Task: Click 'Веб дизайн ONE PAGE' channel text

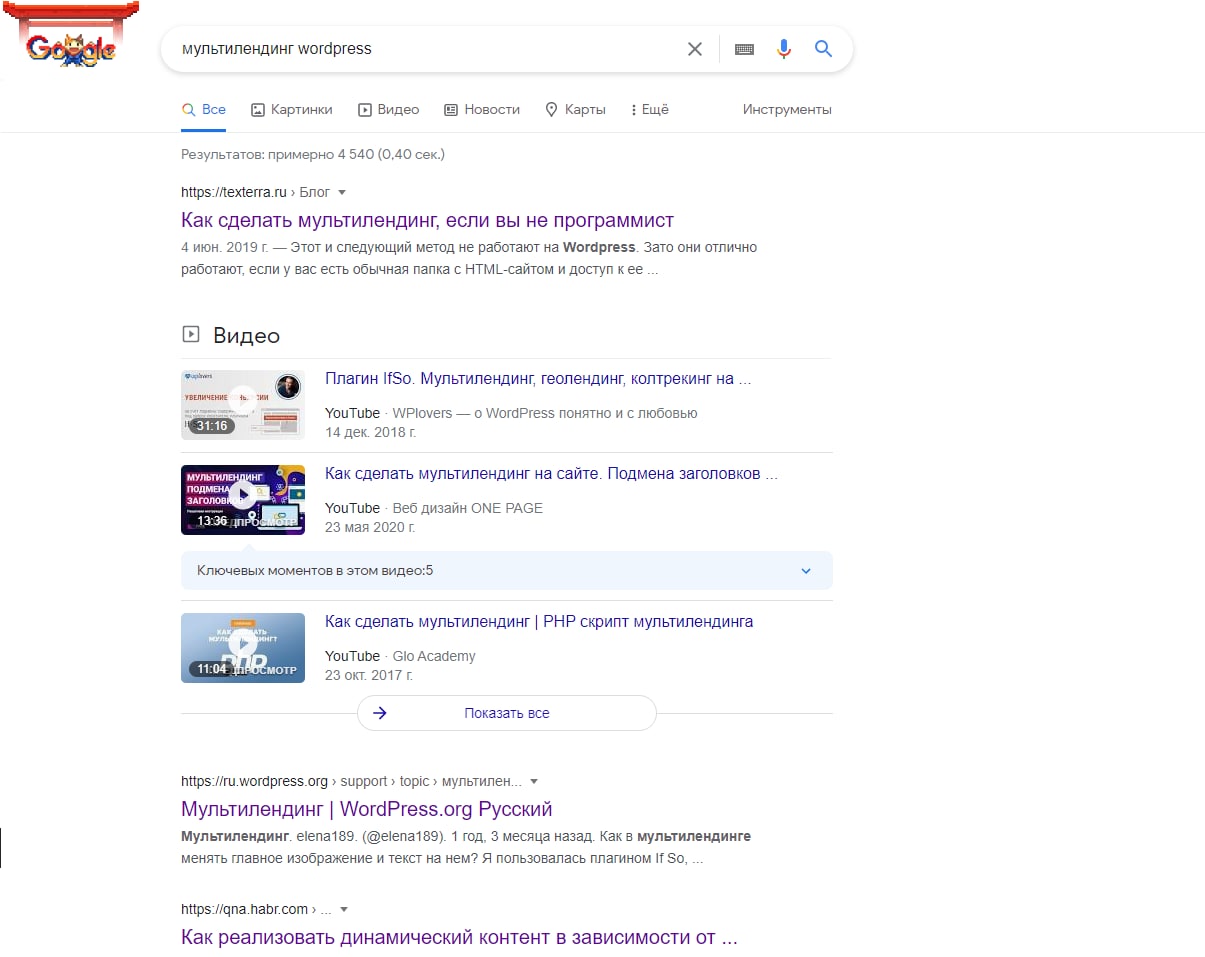Action: pos(467,508)
